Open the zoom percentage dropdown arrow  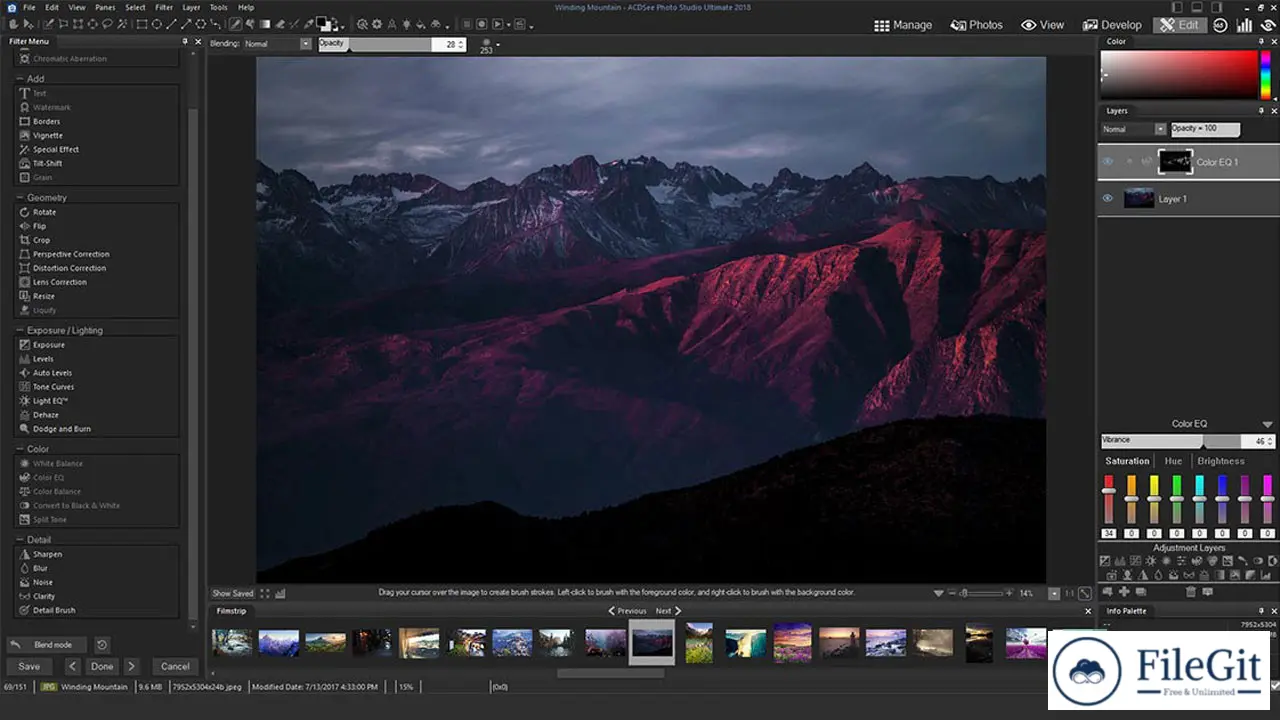point(1054,593)
